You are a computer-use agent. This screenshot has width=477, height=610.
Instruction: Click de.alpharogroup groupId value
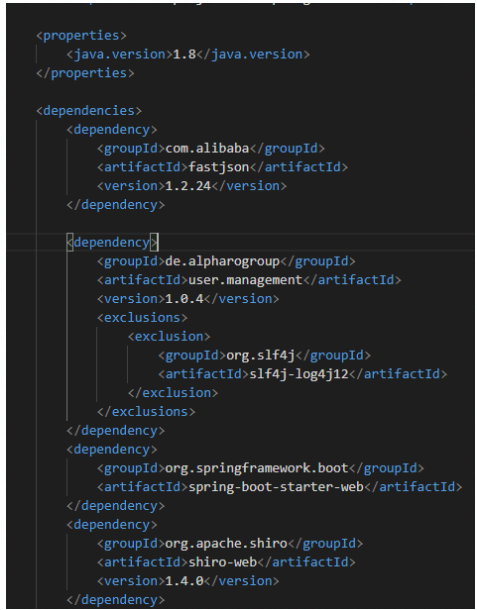click(x=223, y=261)
